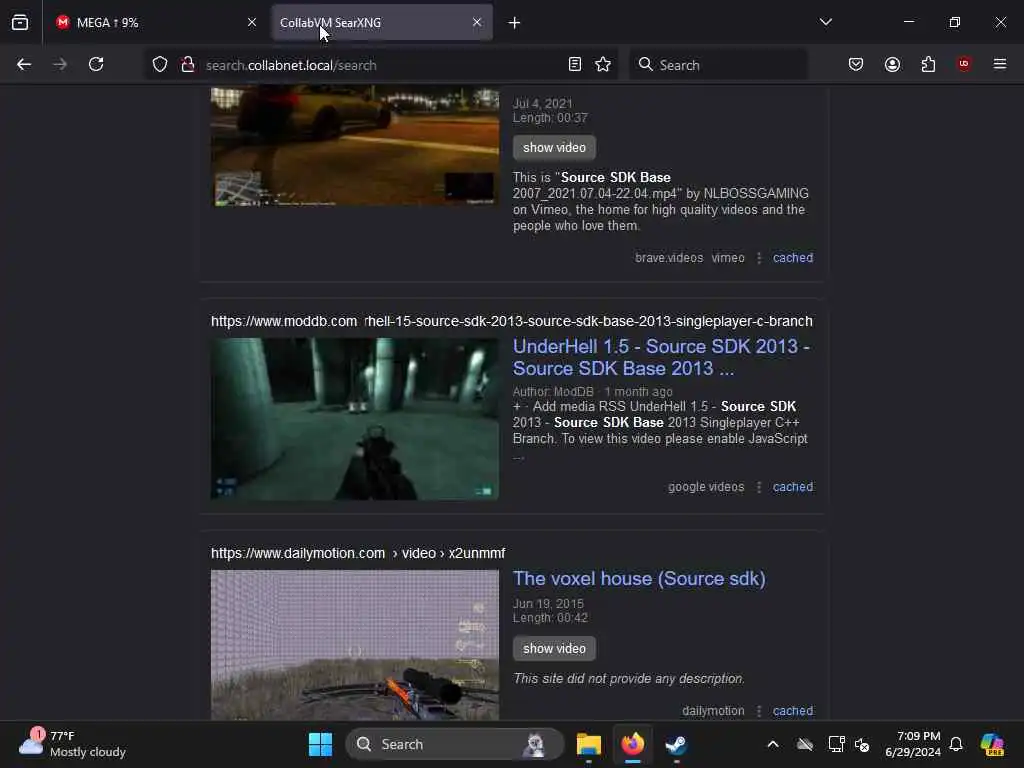
Task: Click the 'vimeo' engine label
Action: pos(728,257)
